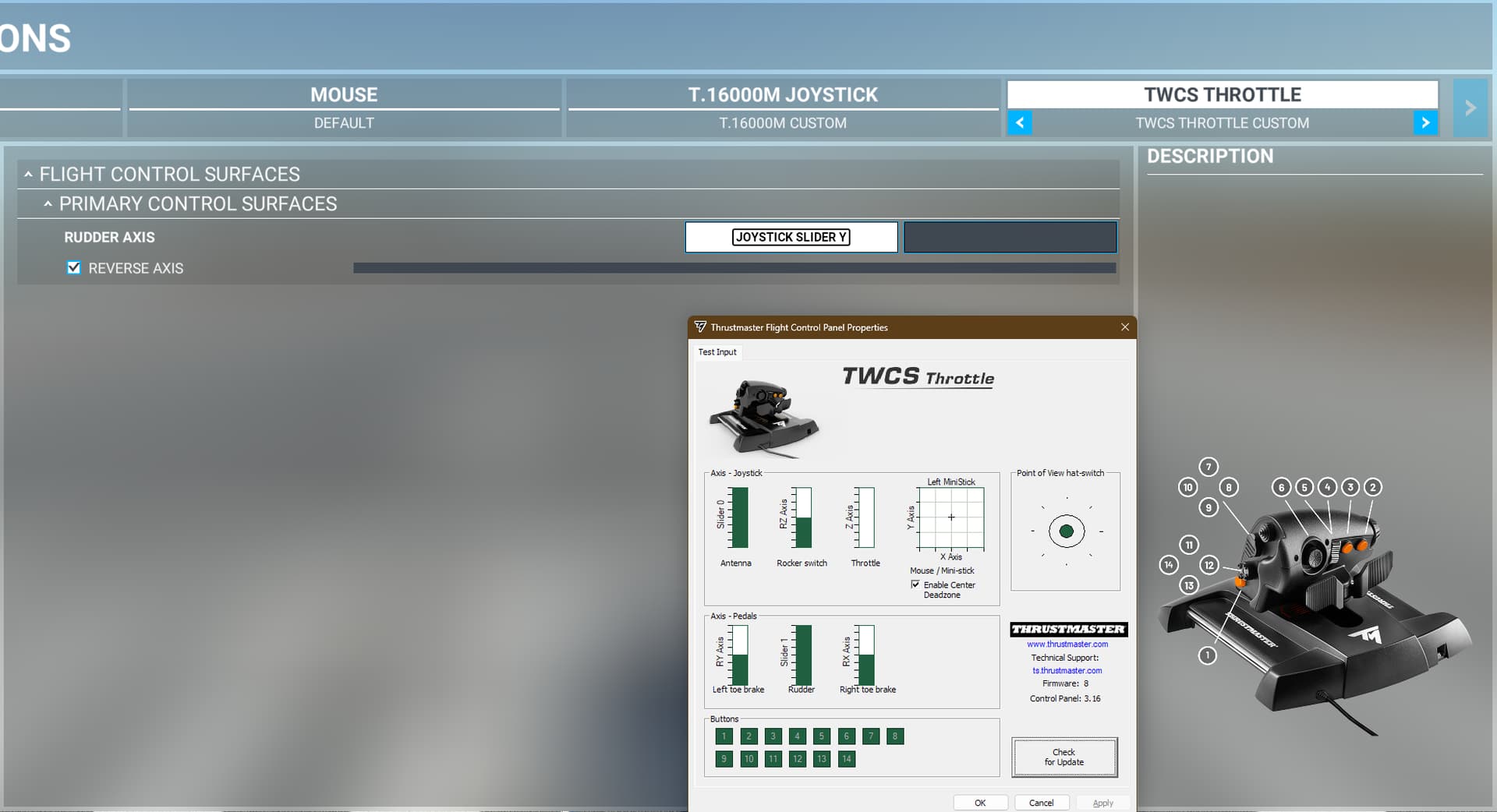Click callout number 7 on throttle diagram

click(1208, 467)
